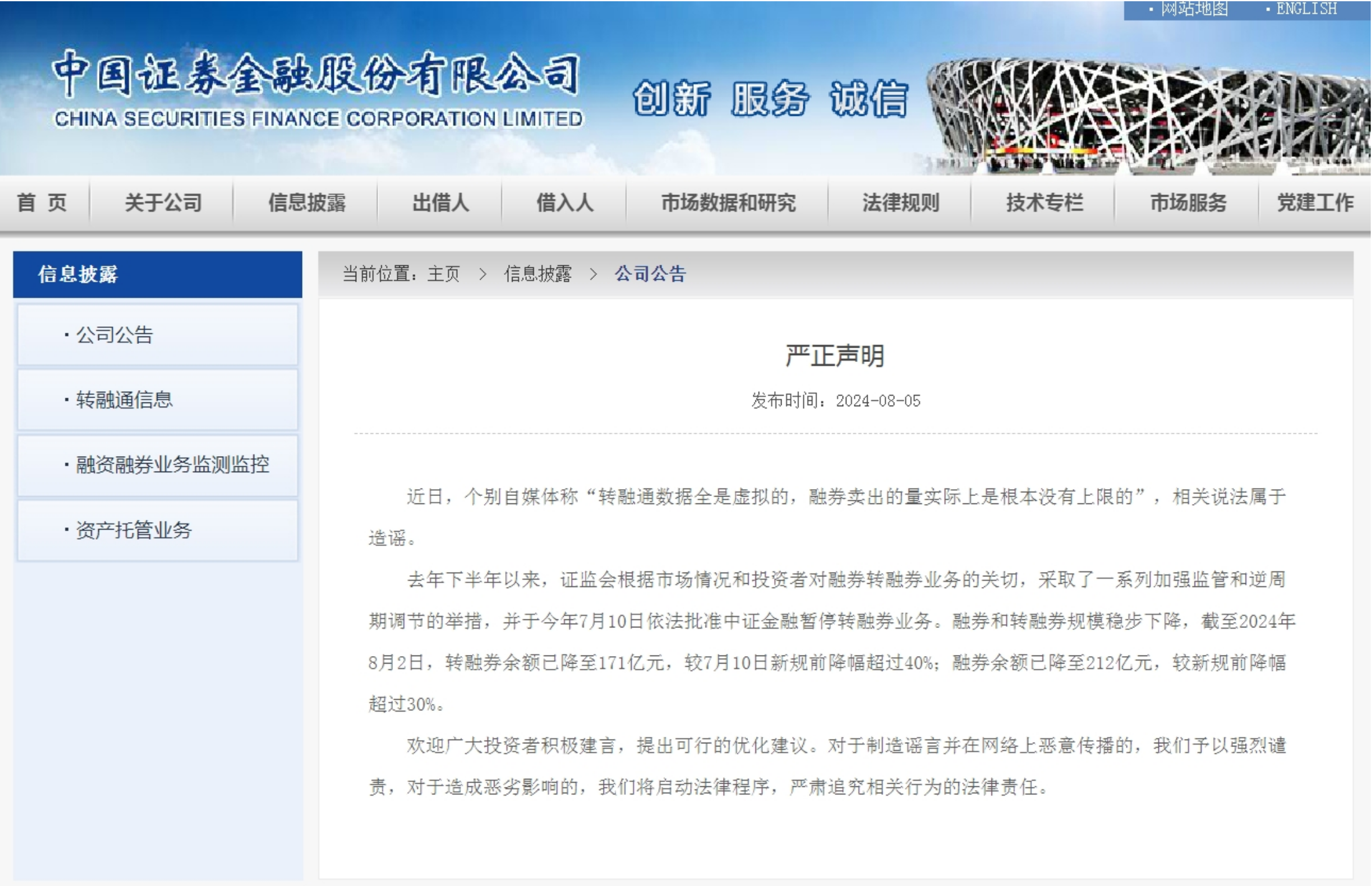Select 资产托管业务 in the sidebar
Screen dimensions: 1372x886
click(158, 530)
